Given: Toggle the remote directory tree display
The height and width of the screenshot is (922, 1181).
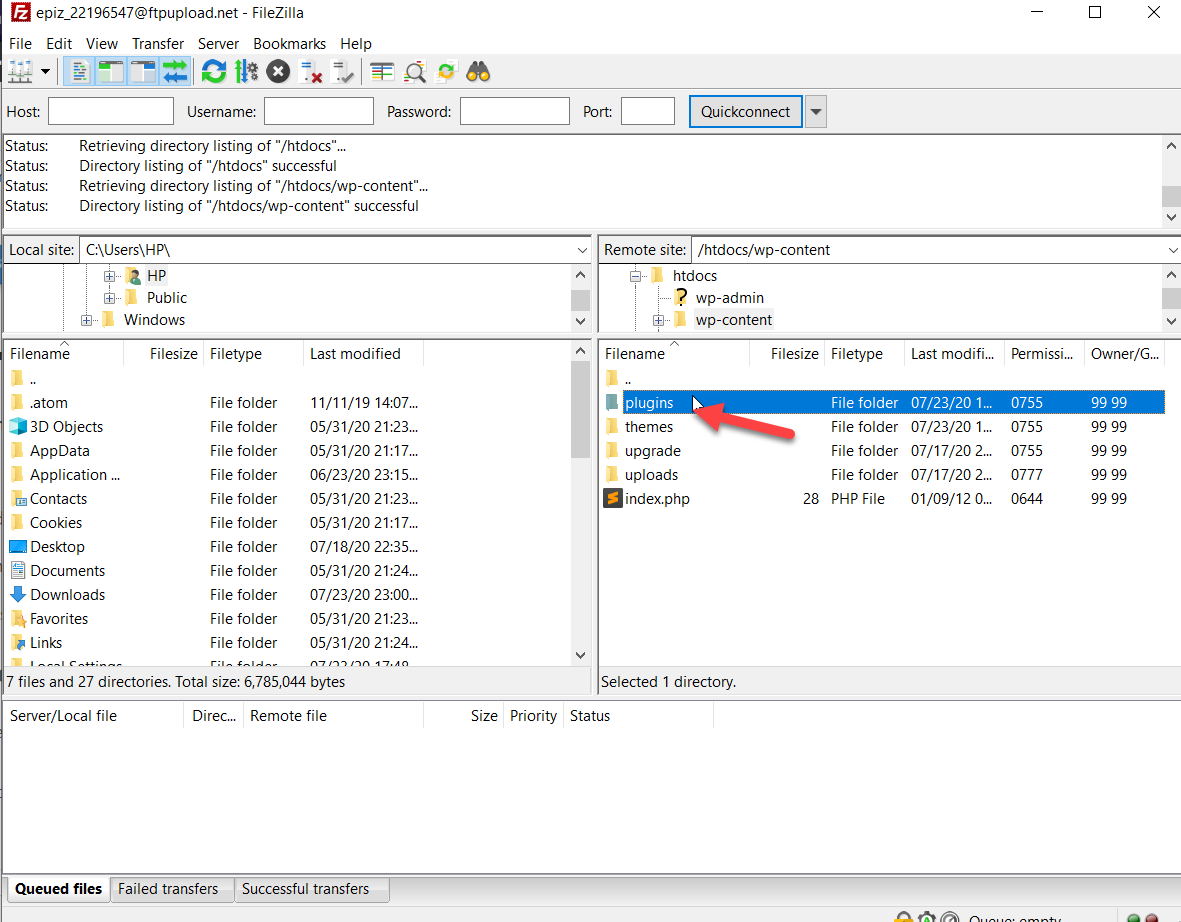Looking at the screenshot, I should point(142,72).
